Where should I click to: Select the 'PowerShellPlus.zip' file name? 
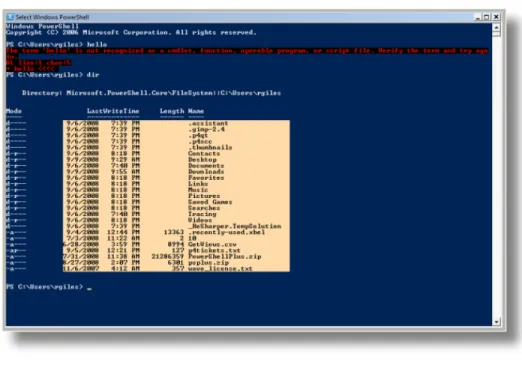point(225,256)
